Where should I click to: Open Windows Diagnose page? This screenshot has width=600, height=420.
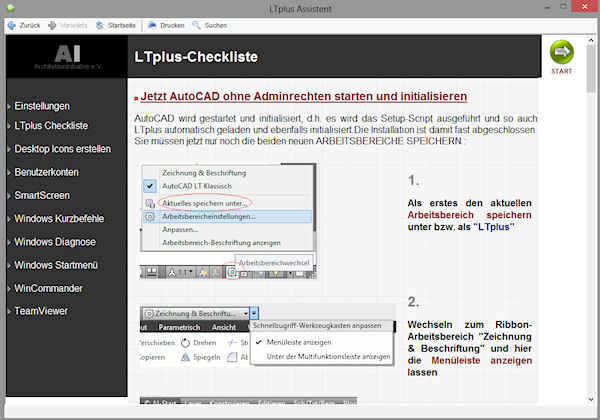click(55, 242)
